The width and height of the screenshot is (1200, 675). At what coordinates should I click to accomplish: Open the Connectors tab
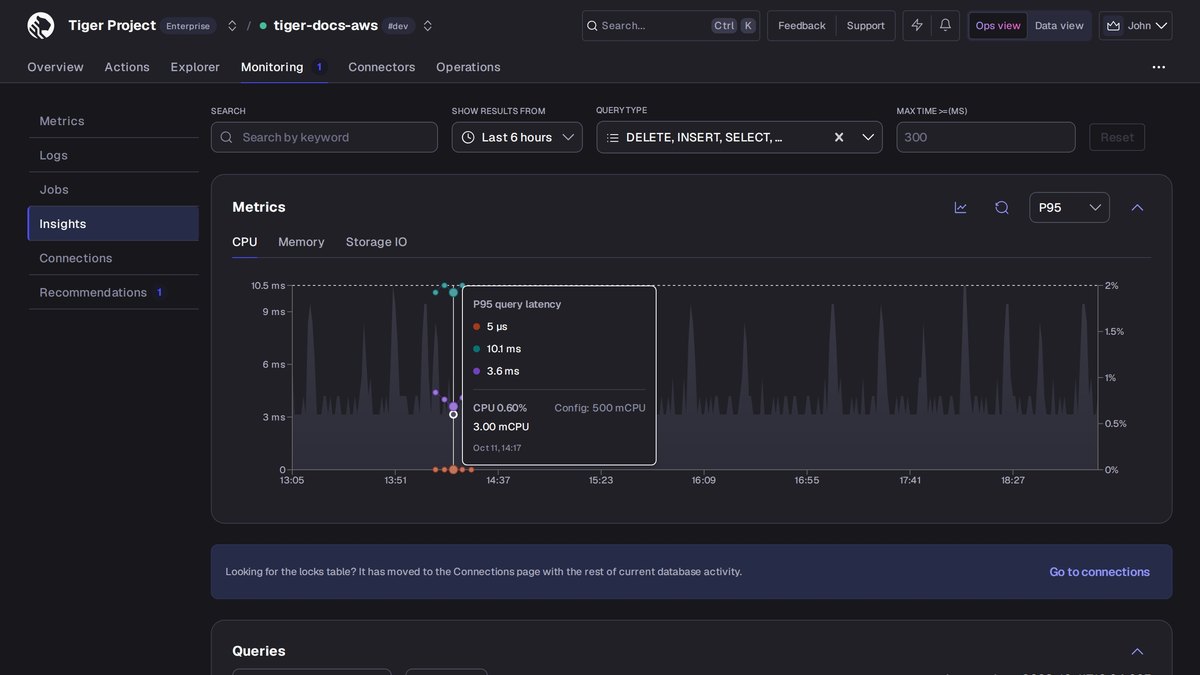(x=382, y=67)
